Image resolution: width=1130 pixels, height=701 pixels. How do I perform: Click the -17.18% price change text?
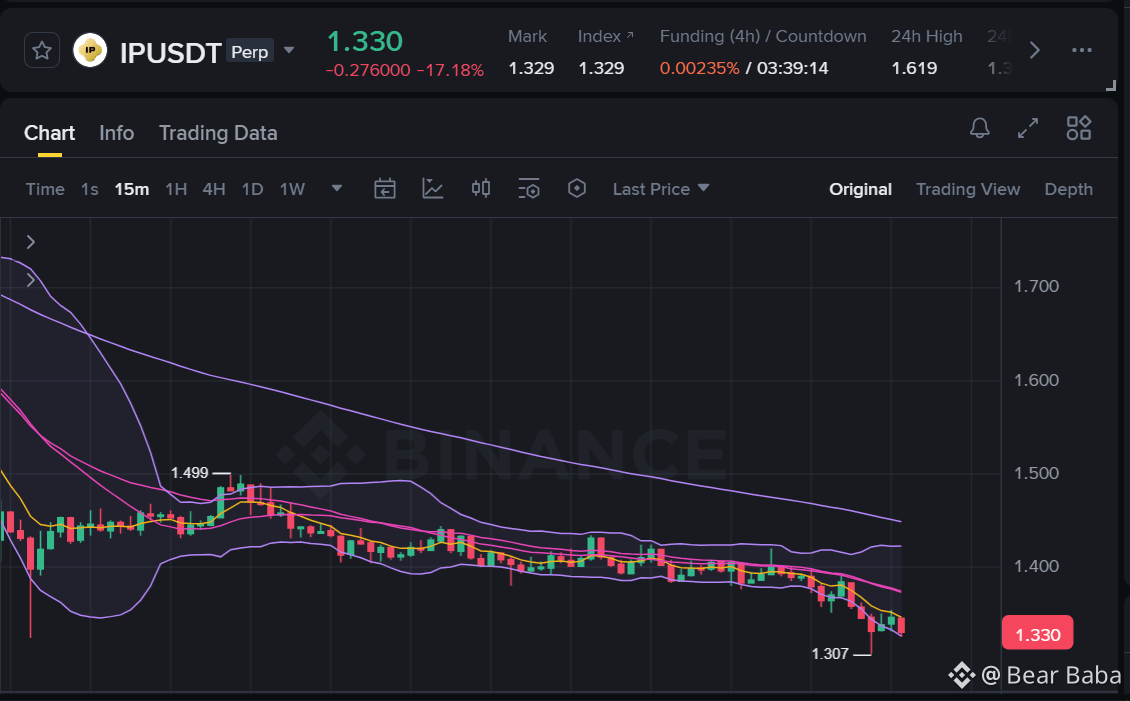(450, 71)
